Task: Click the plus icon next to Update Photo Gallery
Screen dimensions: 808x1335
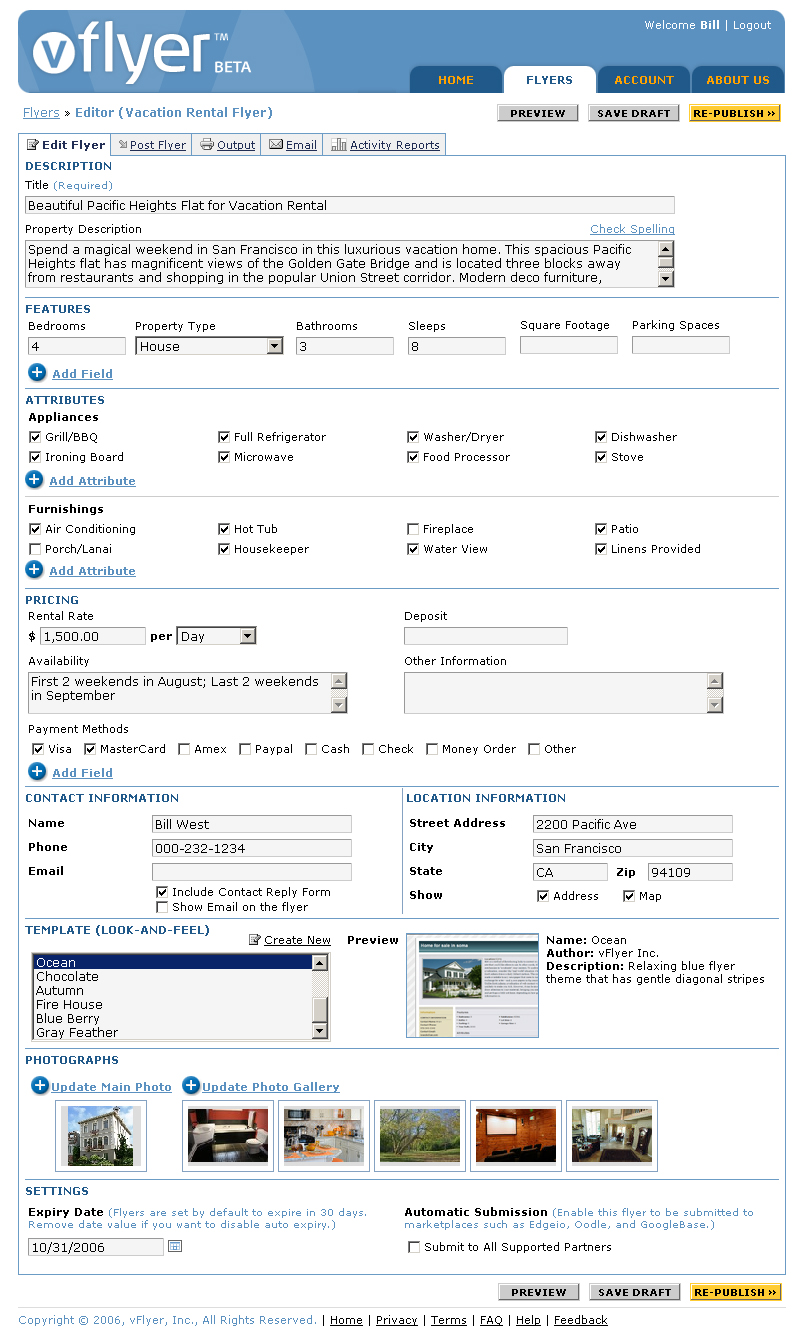Action: pyautogui.click(x=191, y=1086)
